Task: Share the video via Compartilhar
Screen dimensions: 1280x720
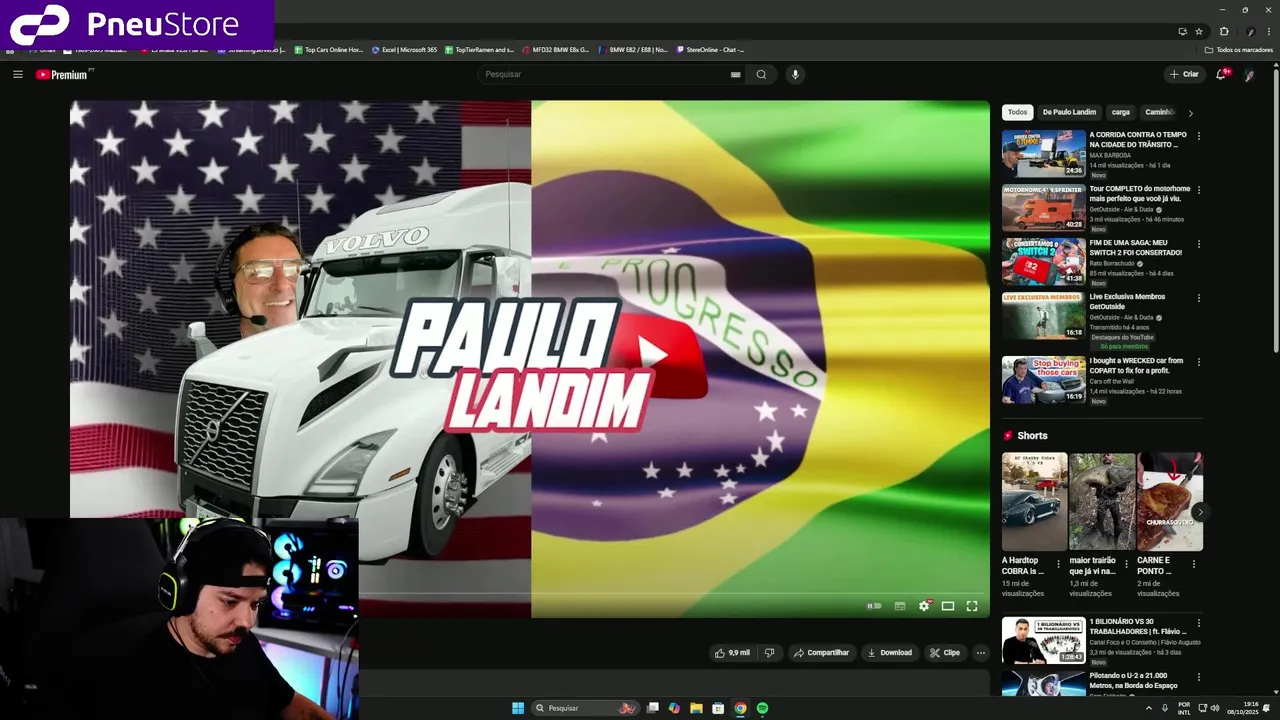Action: [821, 653]
